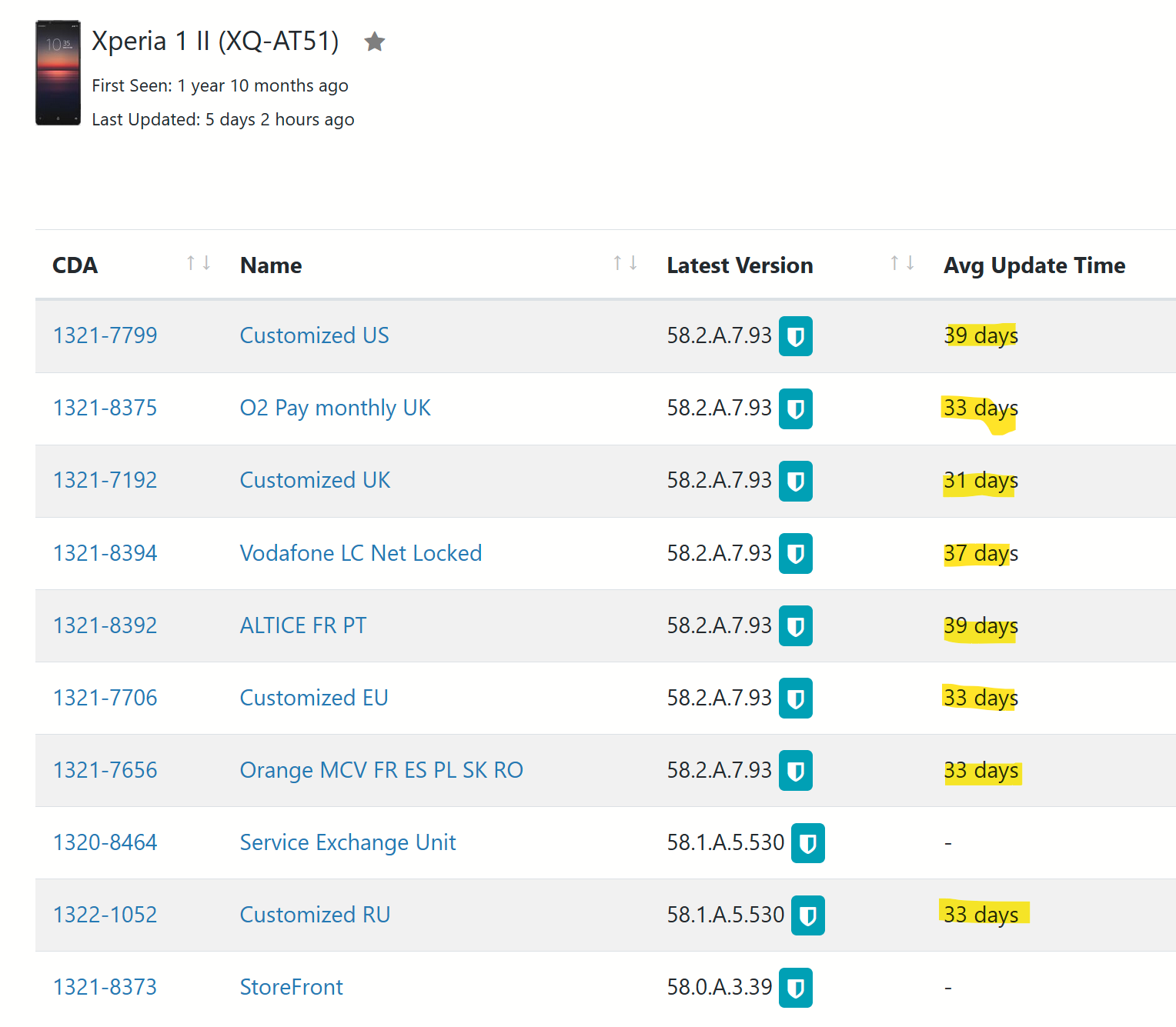The height and width of the screenshot is (1027, 1176).
Task: Click the Xperia 1 II phone thumbnail
Action: pyautogui.click(x=58, y=73)
